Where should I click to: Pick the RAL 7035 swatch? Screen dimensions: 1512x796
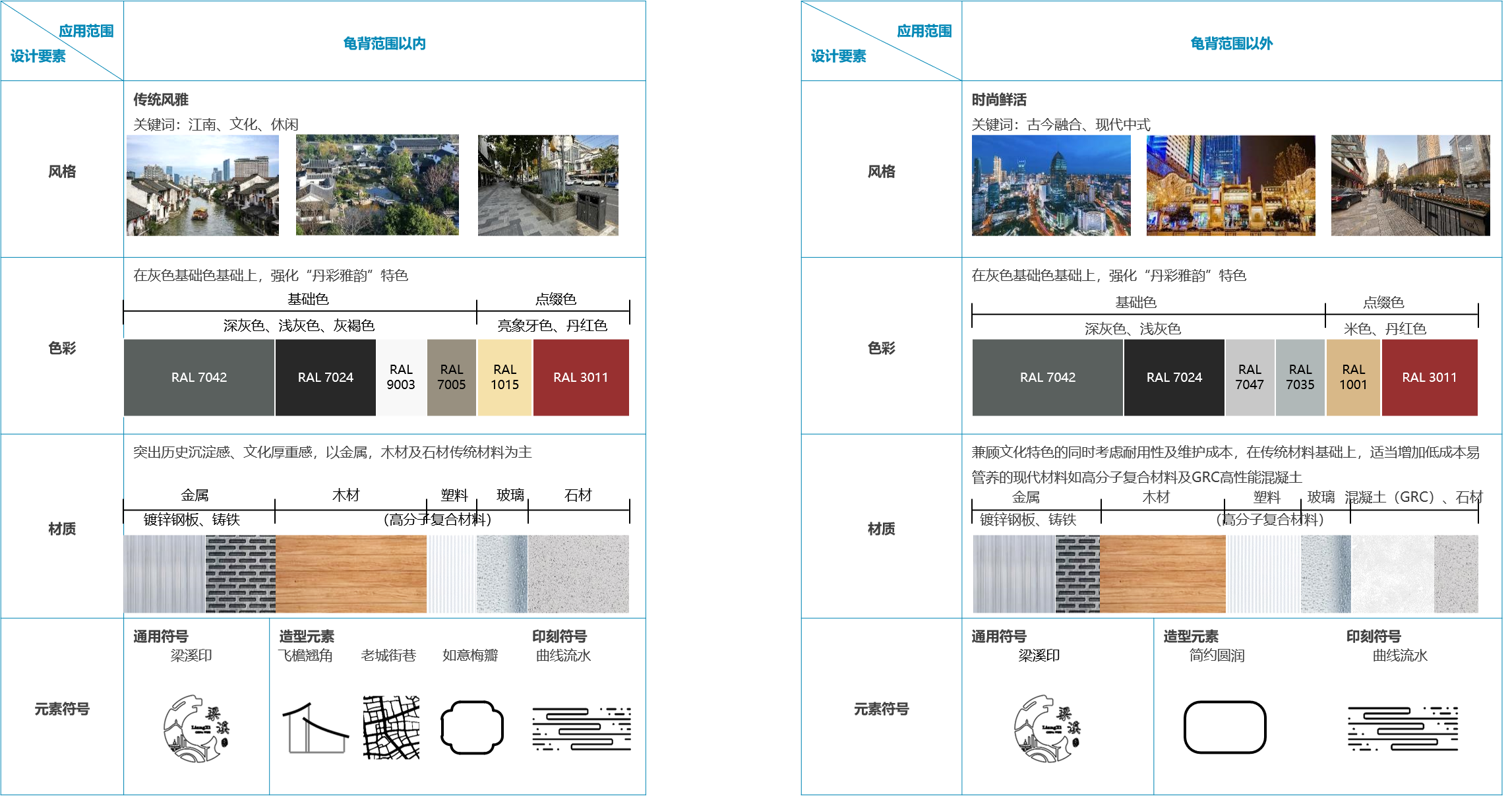[x=1300, y=377]
